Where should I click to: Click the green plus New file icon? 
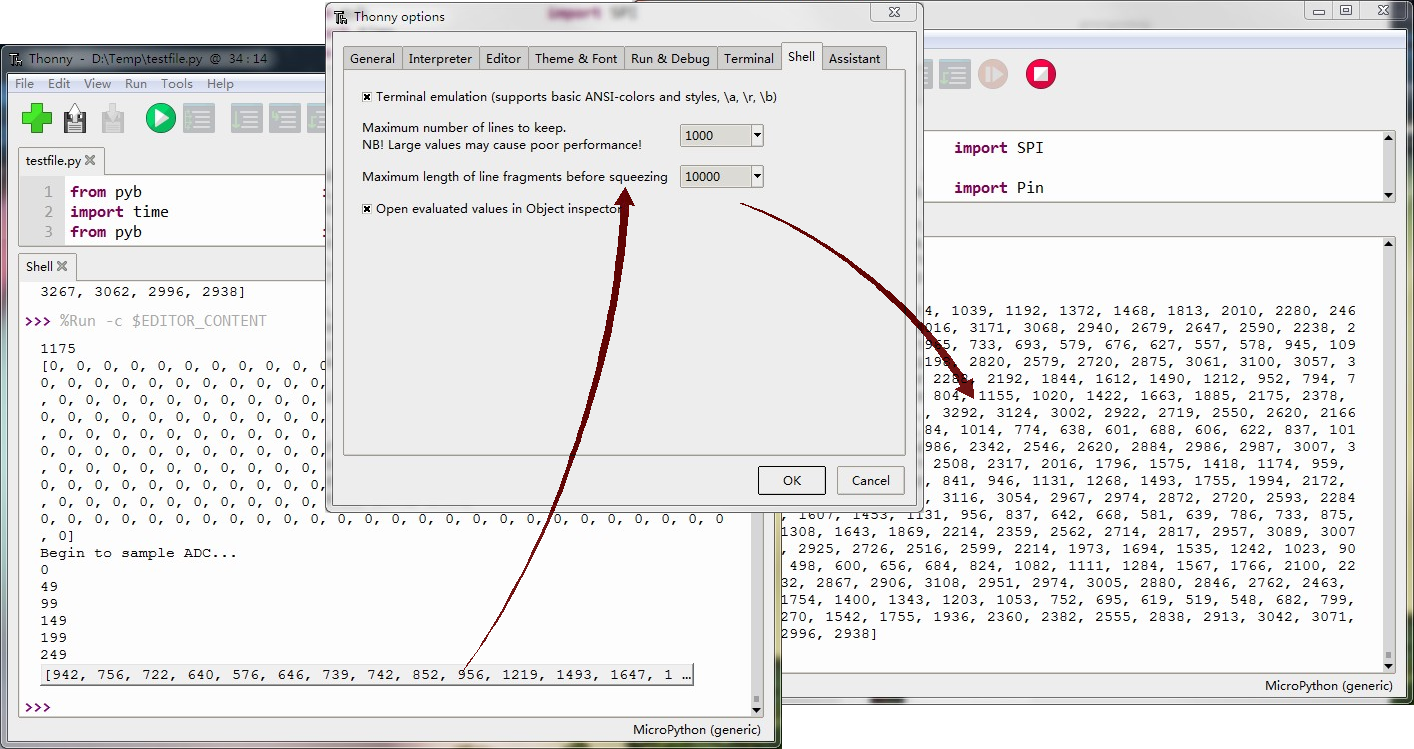37,118
